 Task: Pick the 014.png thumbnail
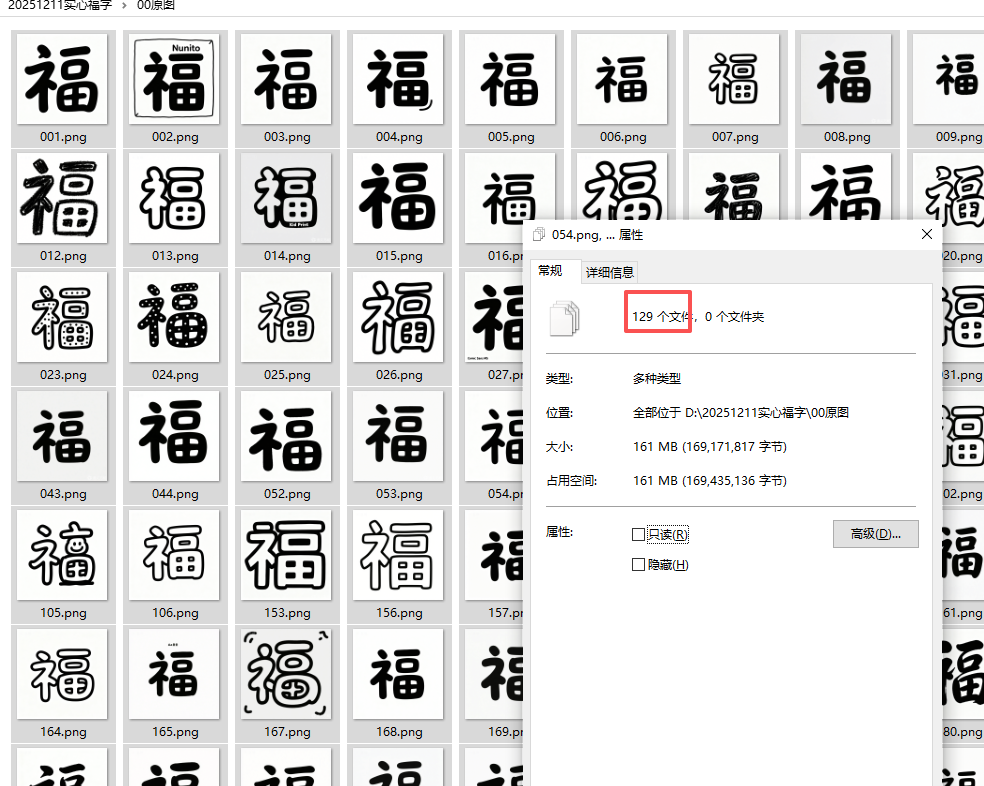286,198
